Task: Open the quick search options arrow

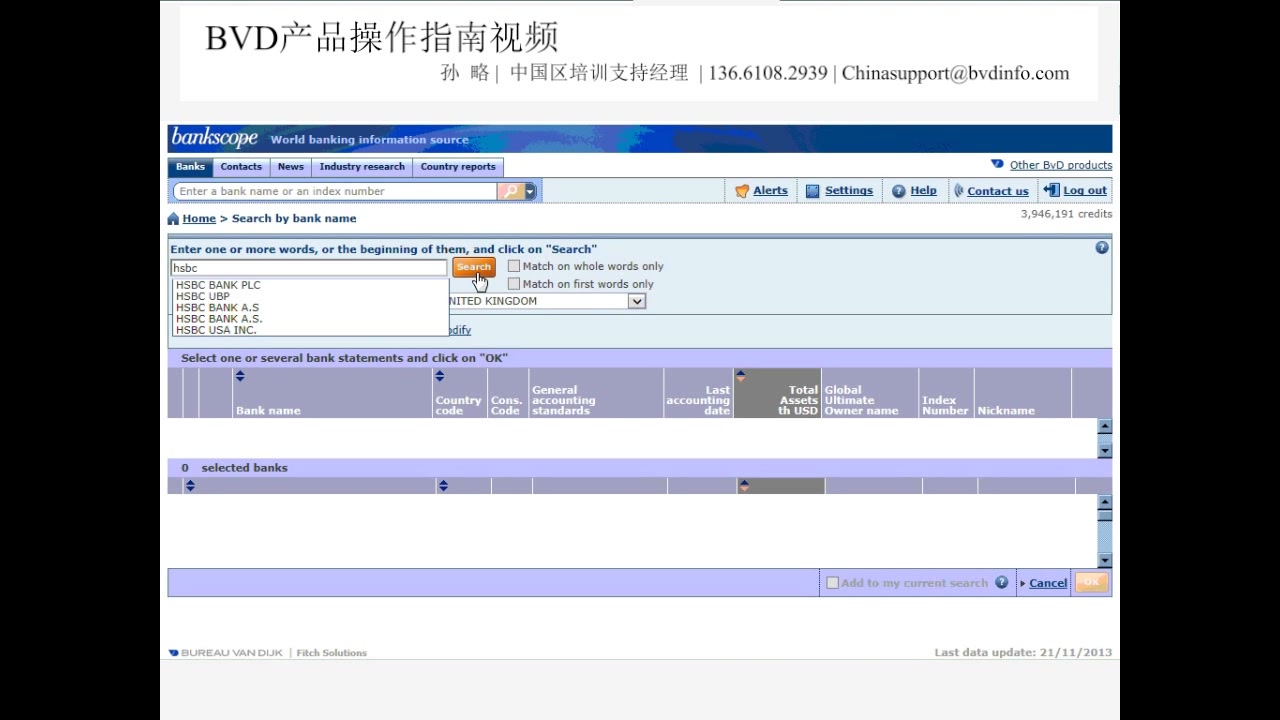Action: pos(531,191)
